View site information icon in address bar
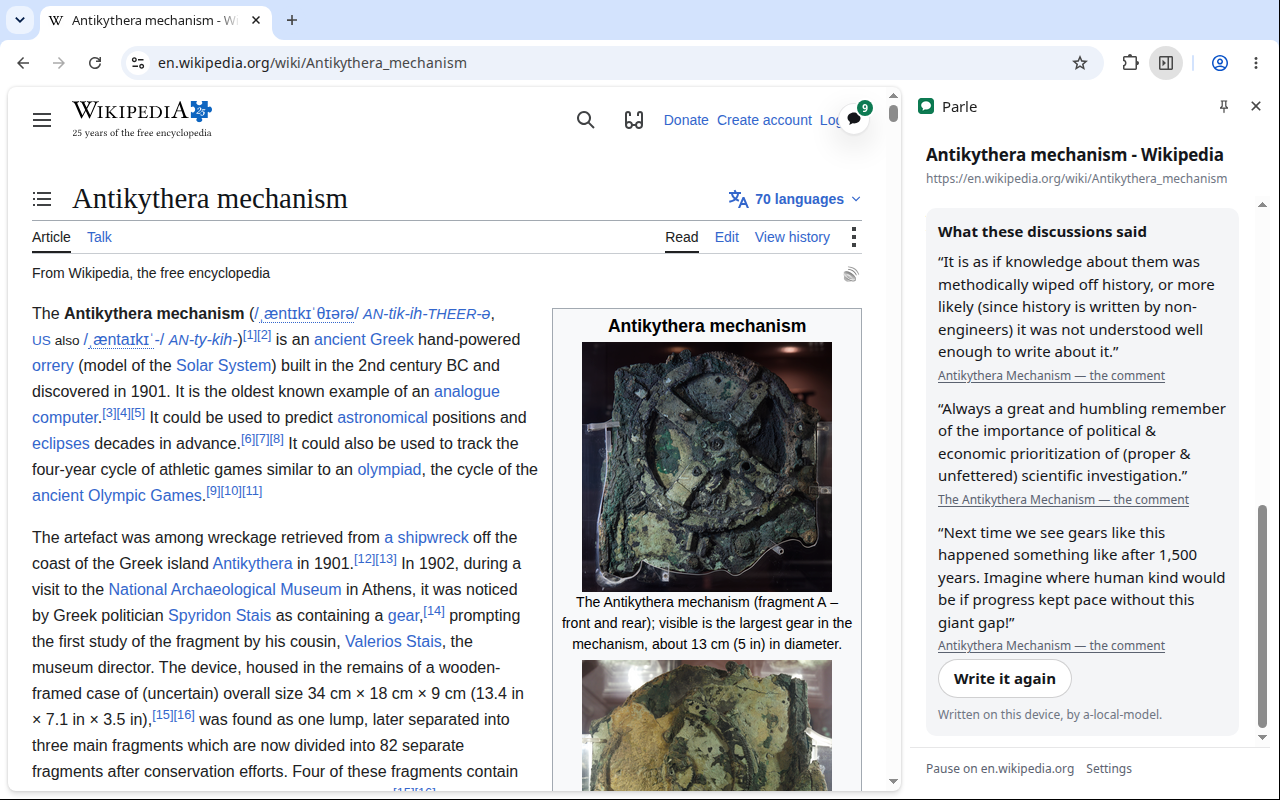Viewport: 1280px width, 800px height. coord(138,63)
